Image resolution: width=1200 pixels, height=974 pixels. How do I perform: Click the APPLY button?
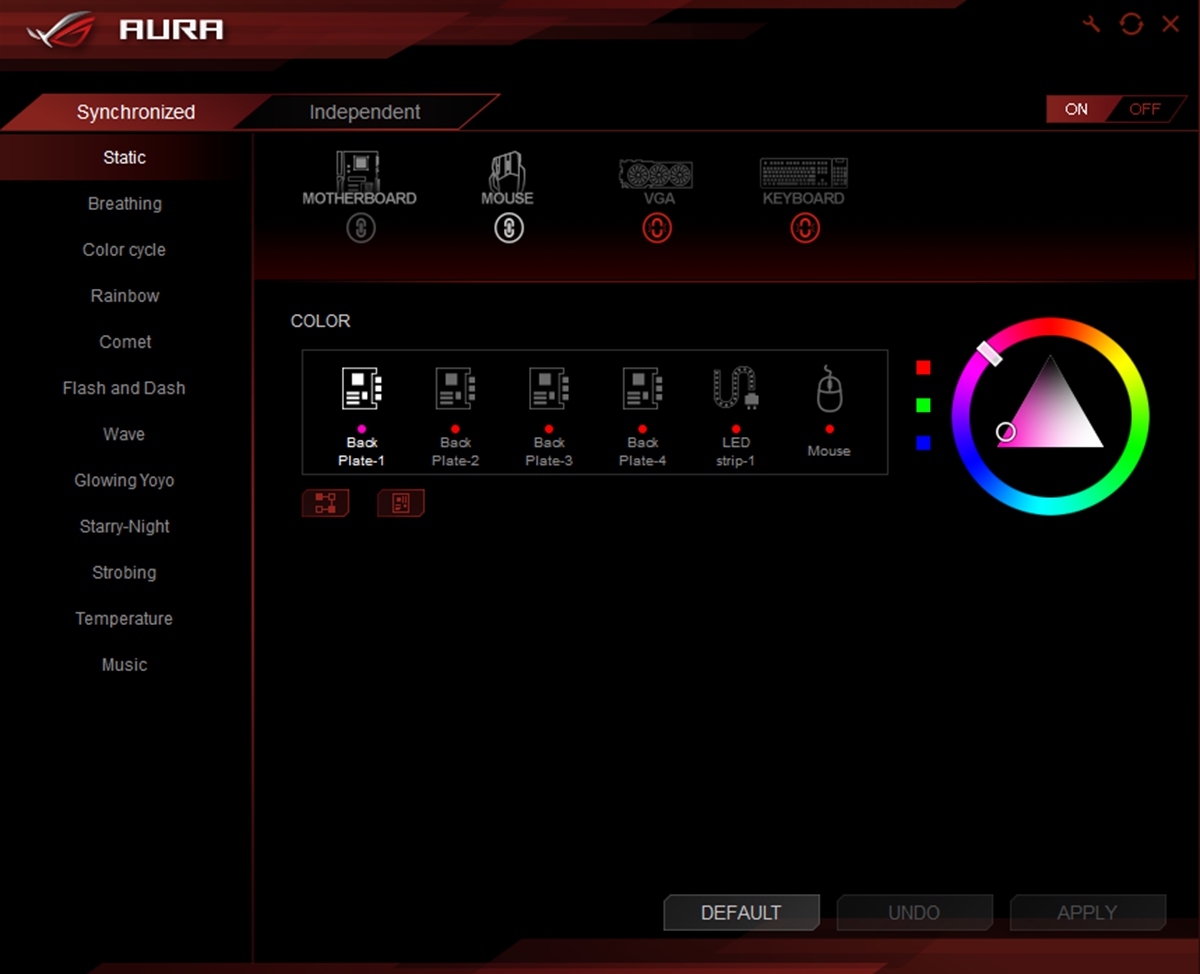1087,912
